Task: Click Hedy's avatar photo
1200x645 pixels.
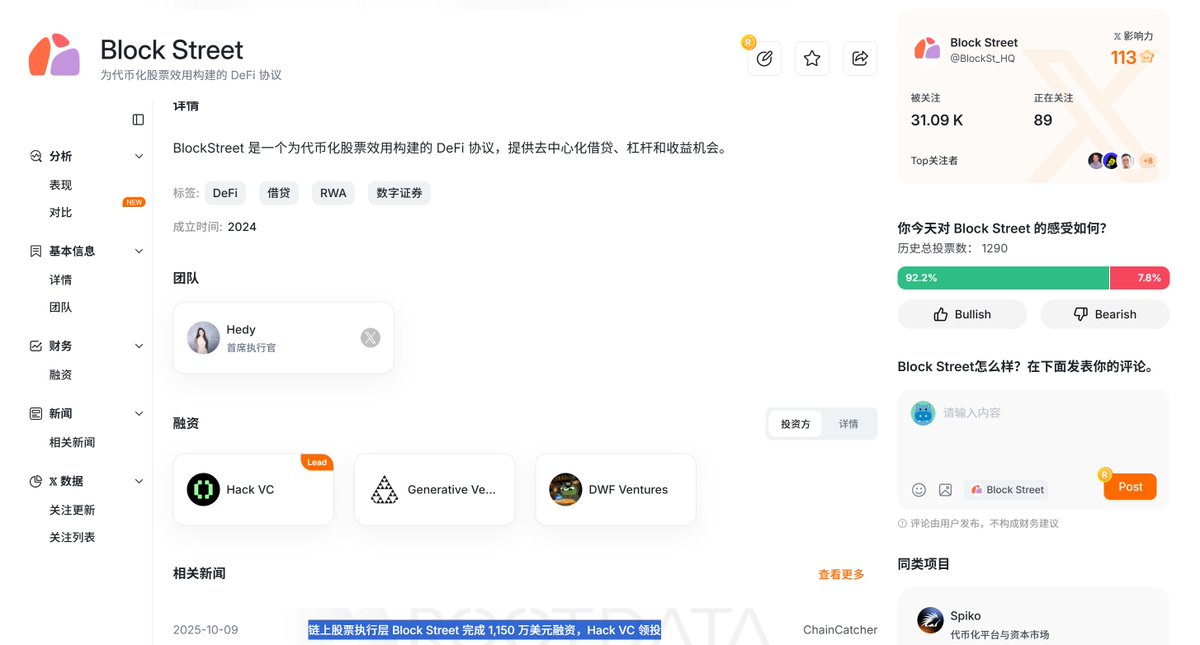Action: 203,338
